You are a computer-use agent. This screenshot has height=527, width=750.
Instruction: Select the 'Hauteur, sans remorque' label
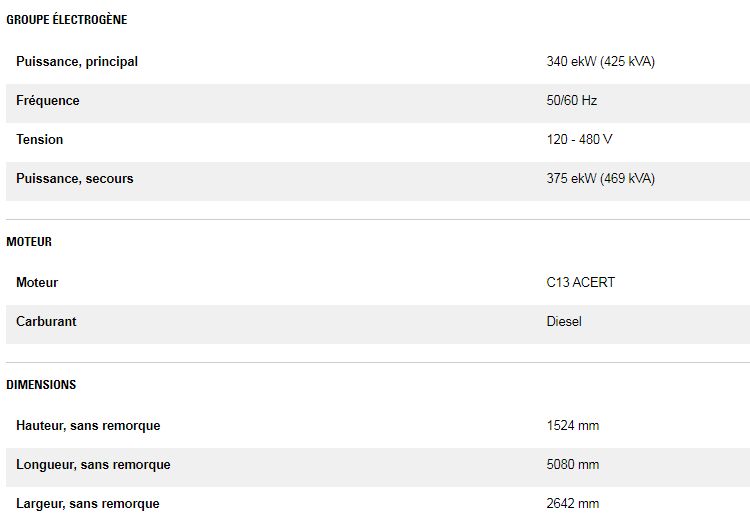pyautogui.click(x=88, y=426)
